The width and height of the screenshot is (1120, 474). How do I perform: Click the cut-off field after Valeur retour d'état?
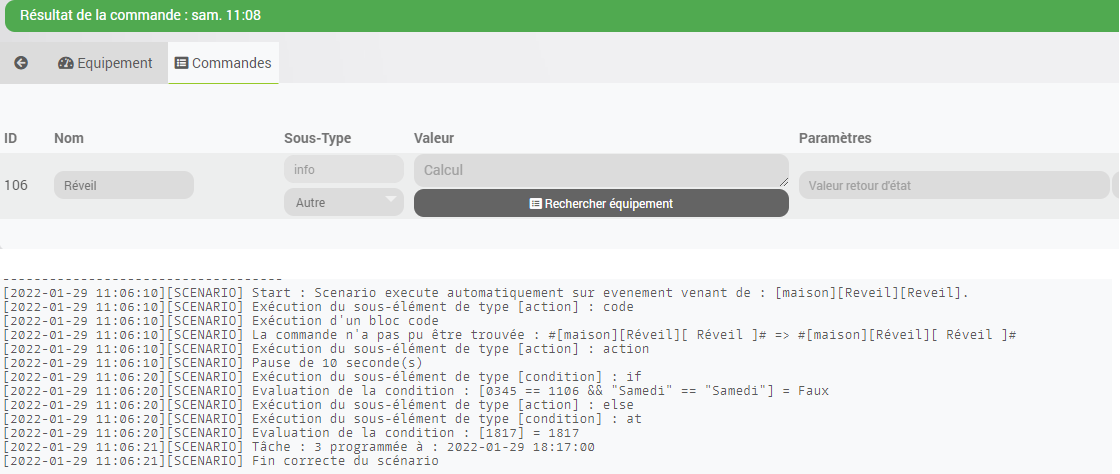click(x=1116, y=185)
